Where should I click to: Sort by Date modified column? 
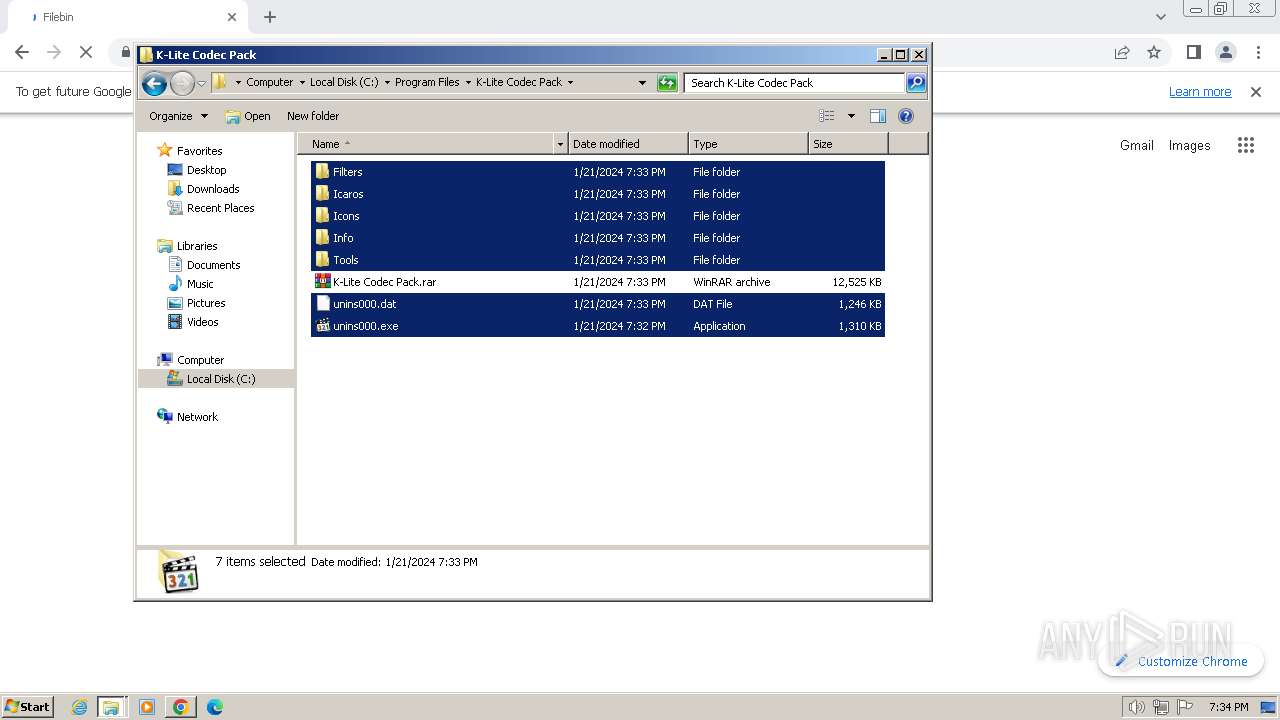[628, 144]
